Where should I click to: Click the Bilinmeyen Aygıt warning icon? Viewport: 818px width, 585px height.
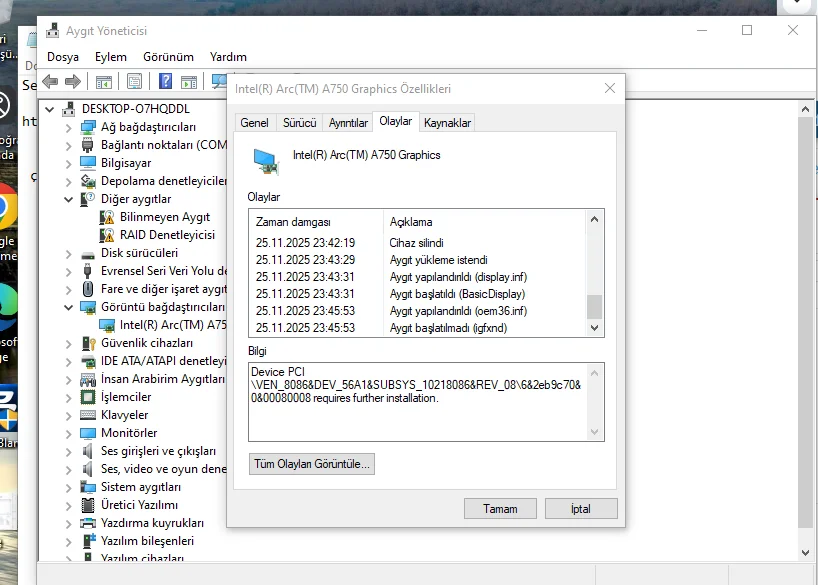point(107,217)
